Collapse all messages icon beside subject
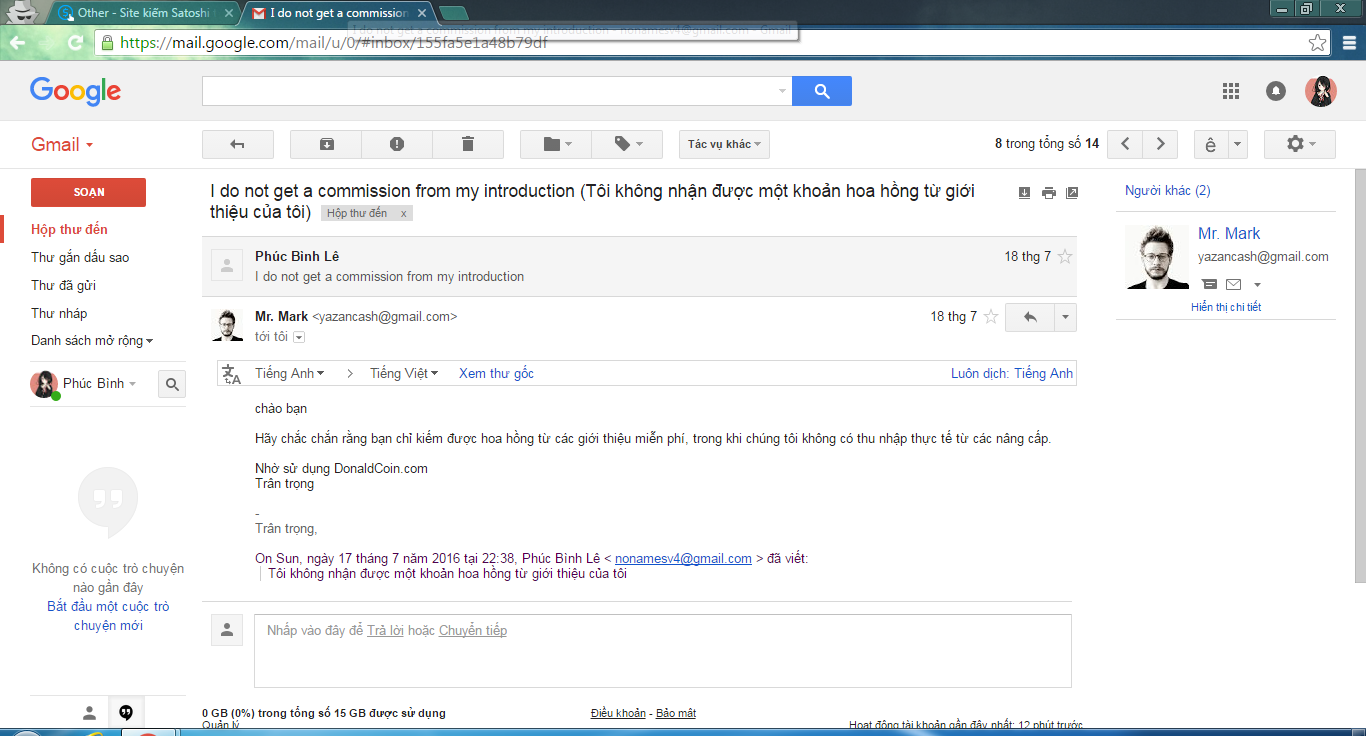 pos(1025,193)
